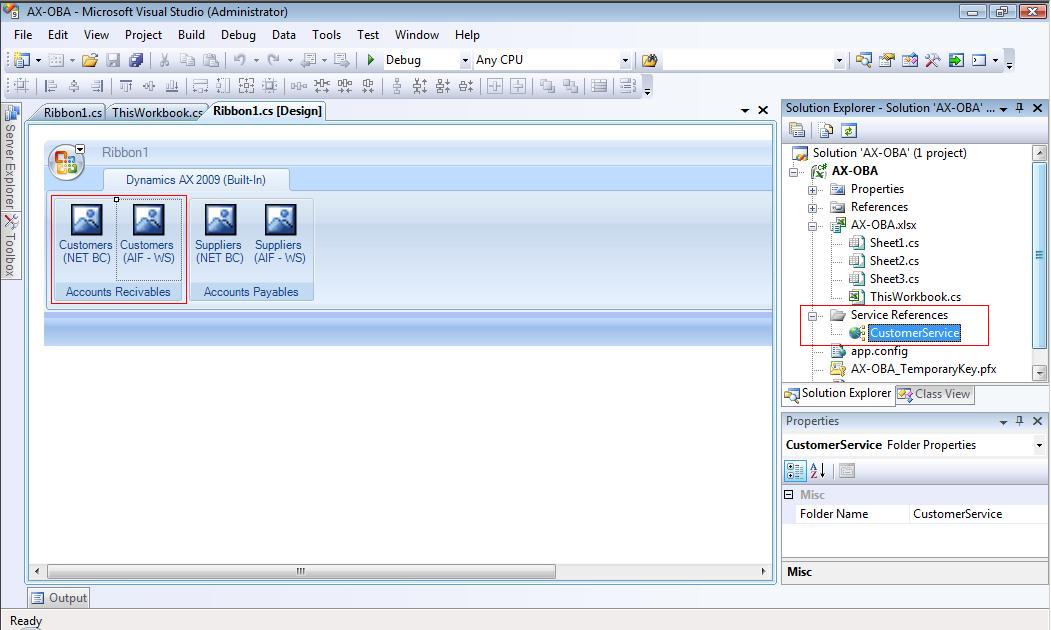Click the Open File folder icon
The width and height of the screenshot is (1051, 630).
click(90, 60)
